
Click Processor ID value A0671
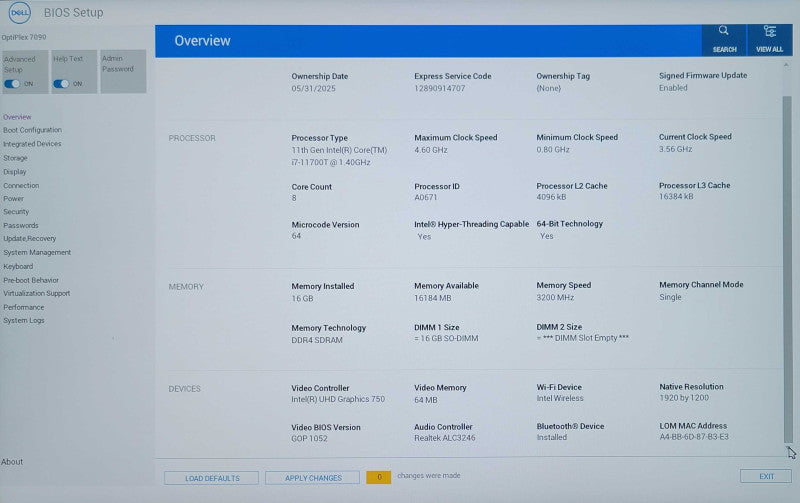pyautogui.click(x=426, y=197)
